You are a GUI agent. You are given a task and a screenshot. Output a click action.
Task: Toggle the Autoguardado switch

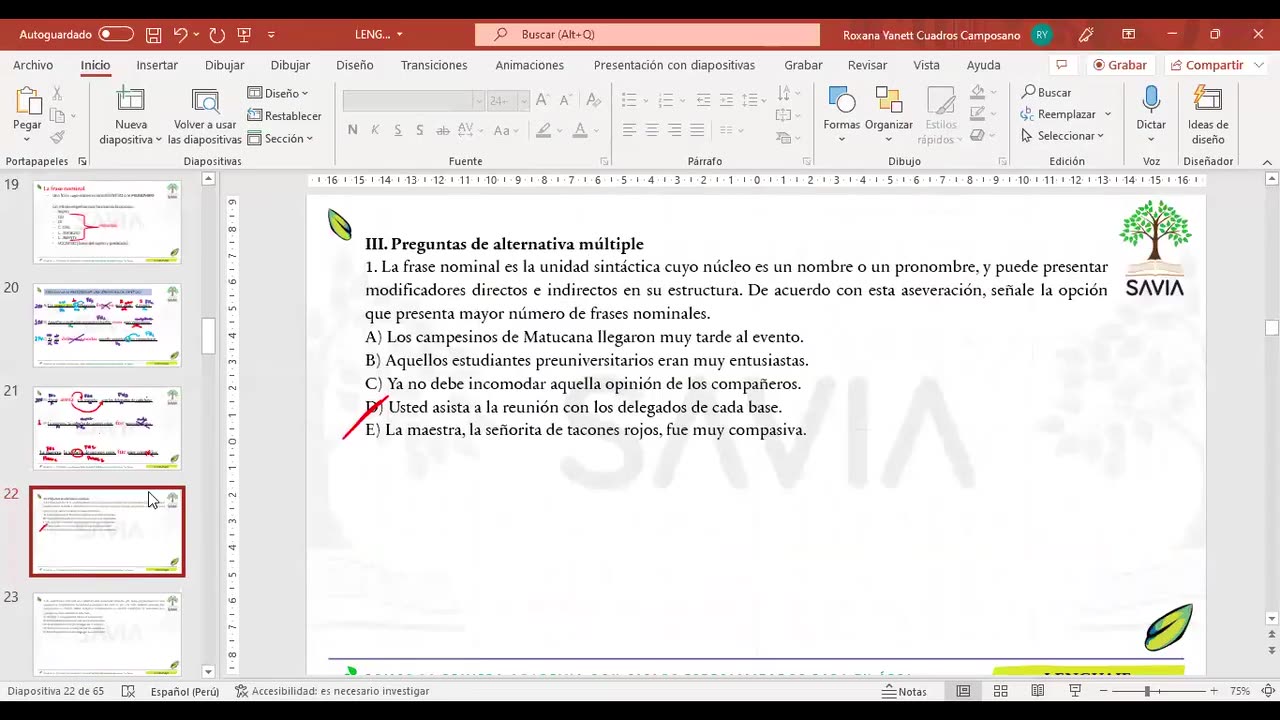[116, 34]
